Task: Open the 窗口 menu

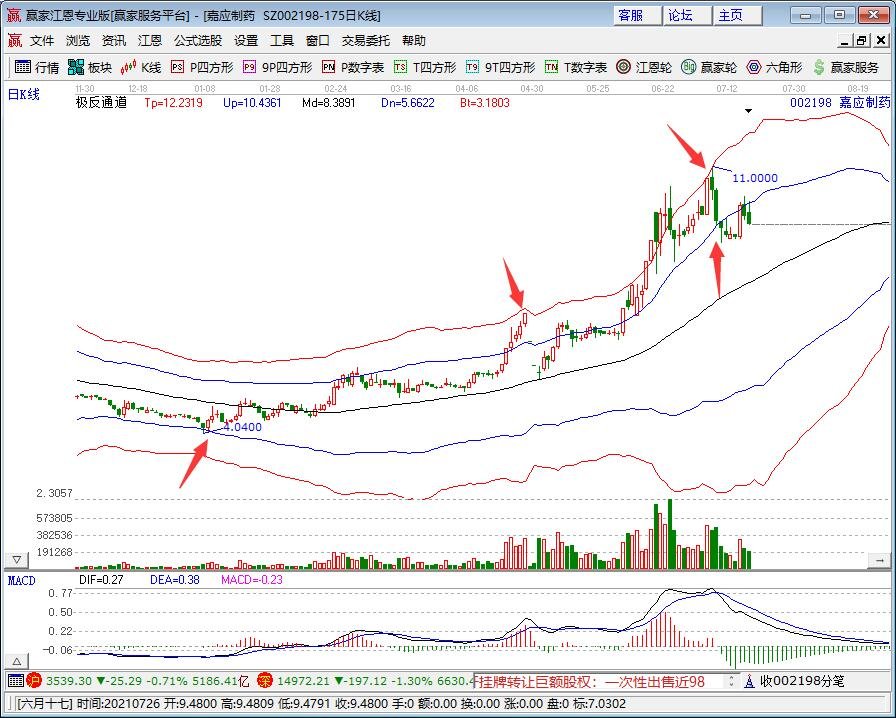Action: 318,41
